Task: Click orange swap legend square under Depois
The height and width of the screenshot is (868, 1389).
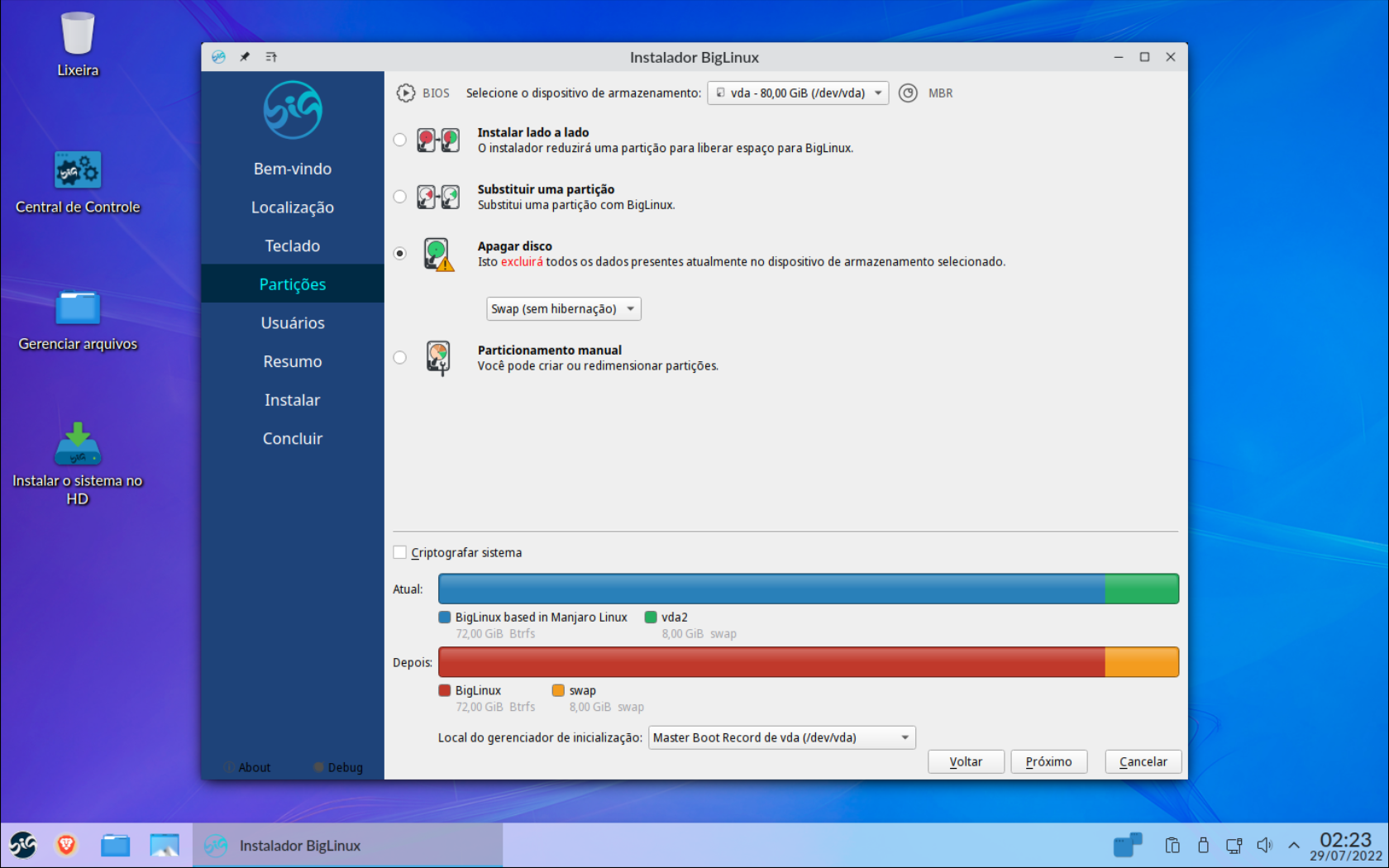Action: [x=558, y=690]
